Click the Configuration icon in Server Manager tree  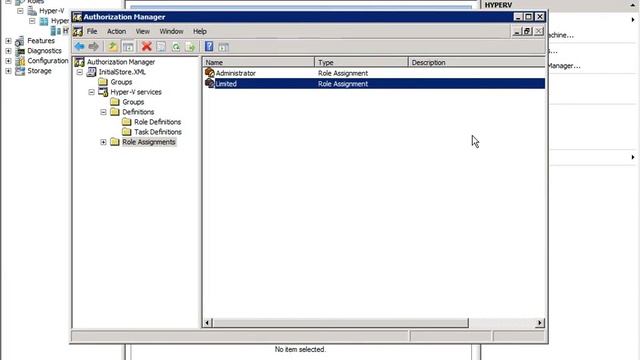click(20, 61)
